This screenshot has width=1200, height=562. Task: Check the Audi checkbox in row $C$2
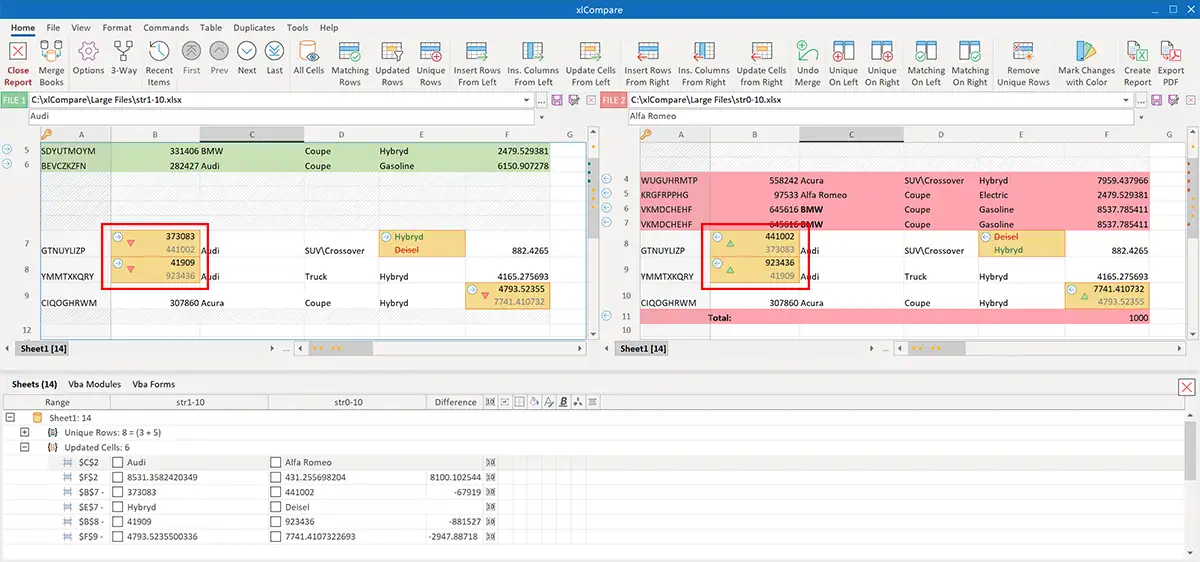pos(118,463)
